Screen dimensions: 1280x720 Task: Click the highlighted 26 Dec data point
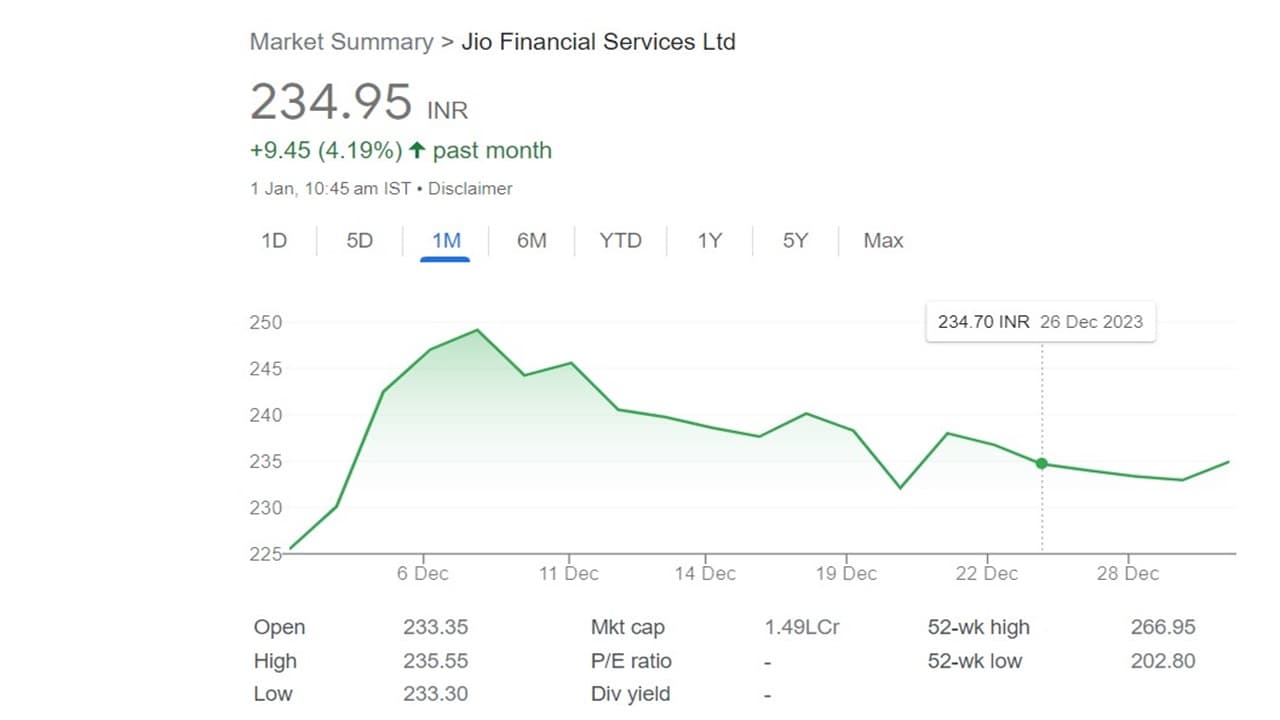(x=1042, y=463)
